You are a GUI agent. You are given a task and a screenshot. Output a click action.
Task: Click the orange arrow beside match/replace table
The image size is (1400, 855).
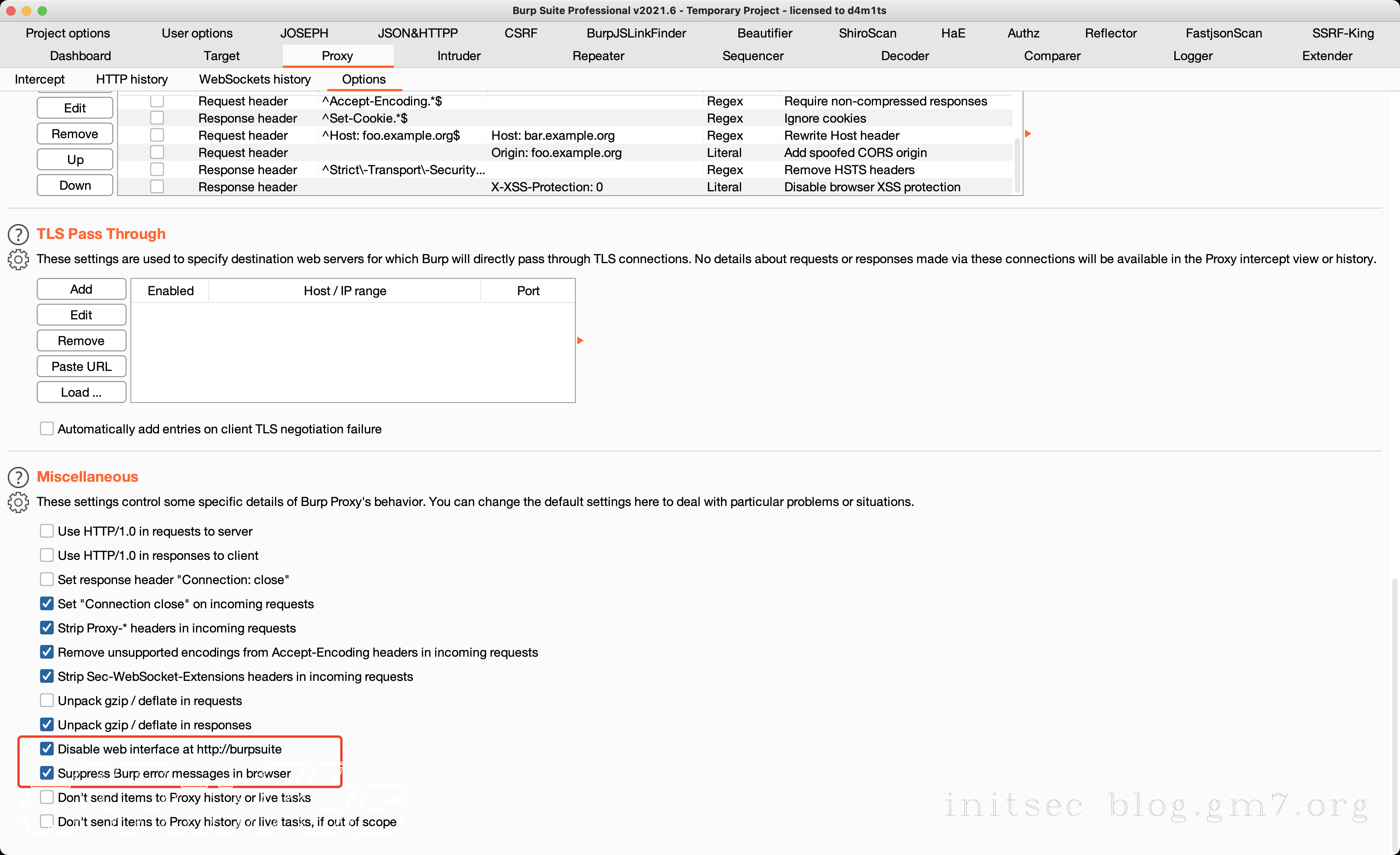tap(1028, 134)
